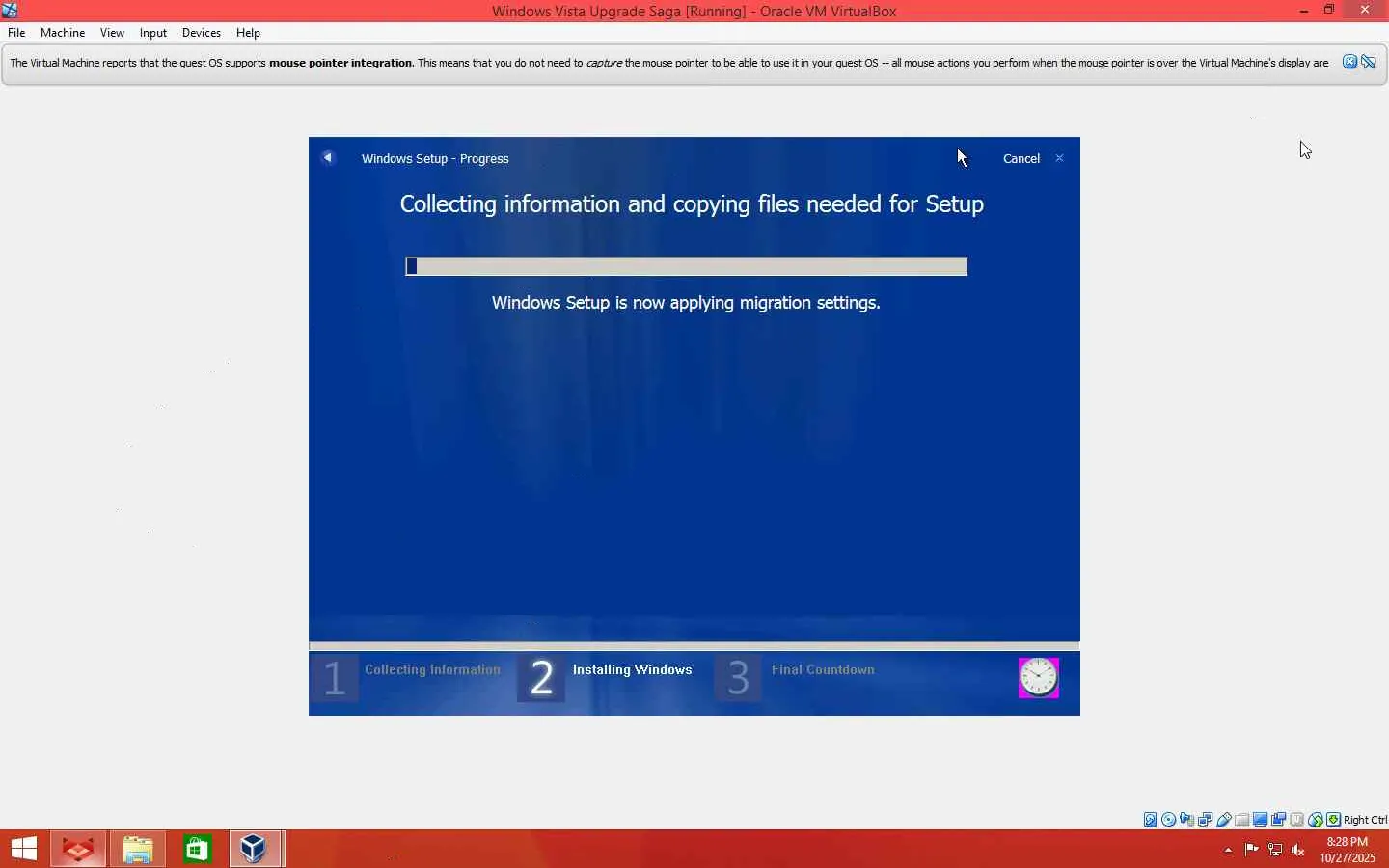The image size is (1389, 868).
Task: Open the View menu
Action: [112, 33]
